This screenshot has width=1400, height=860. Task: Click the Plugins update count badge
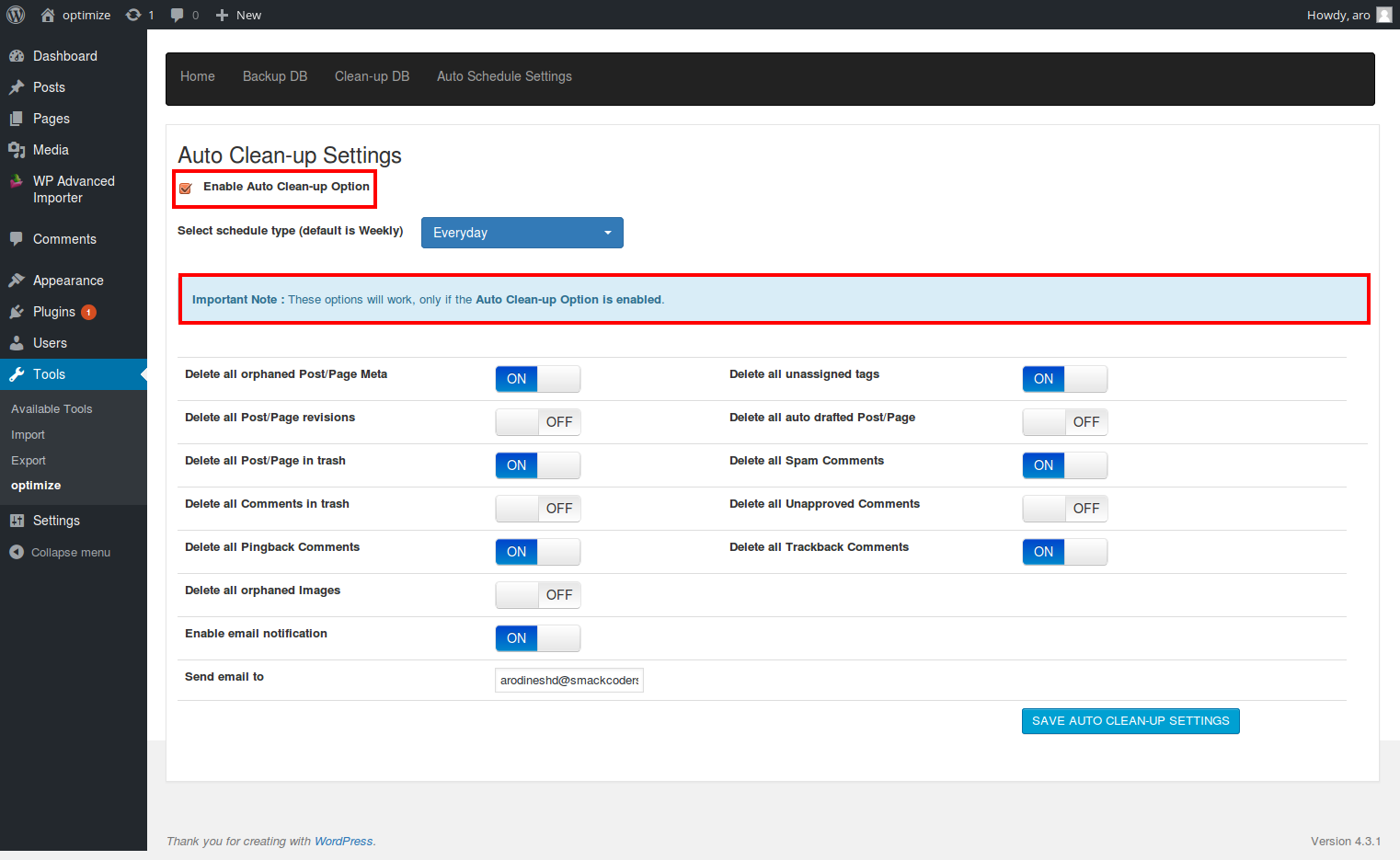(88, 312)
